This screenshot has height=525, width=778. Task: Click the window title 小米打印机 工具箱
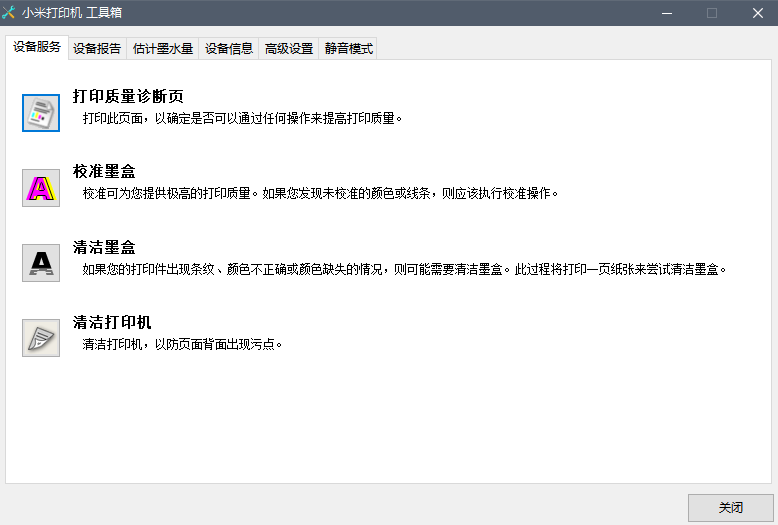click(x=72, y=12)
